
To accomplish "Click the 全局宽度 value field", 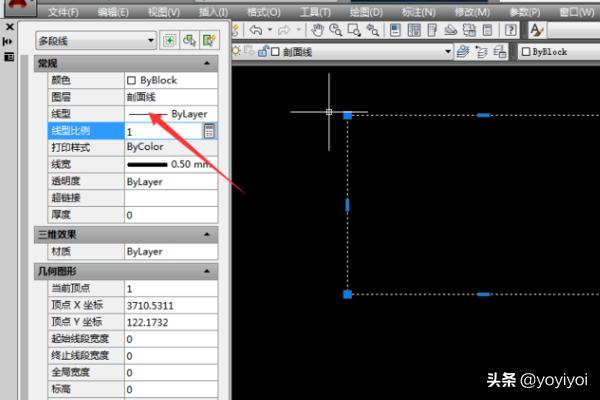I will 171,372.
